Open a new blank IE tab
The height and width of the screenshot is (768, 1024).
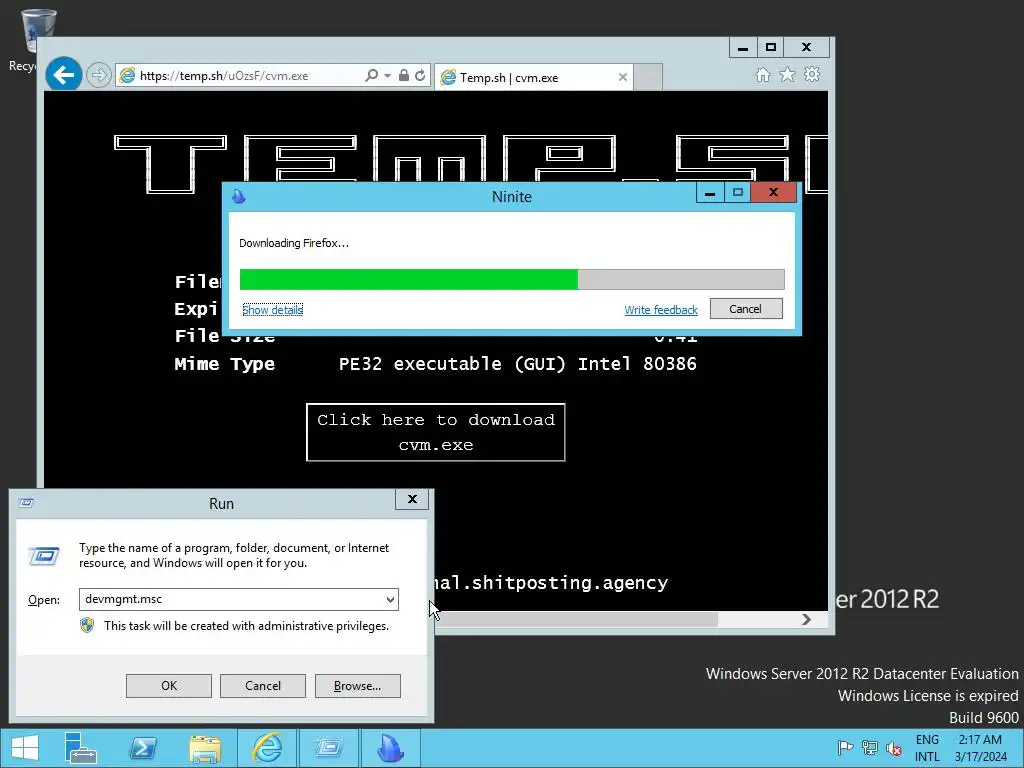click(x=648, y=77)
